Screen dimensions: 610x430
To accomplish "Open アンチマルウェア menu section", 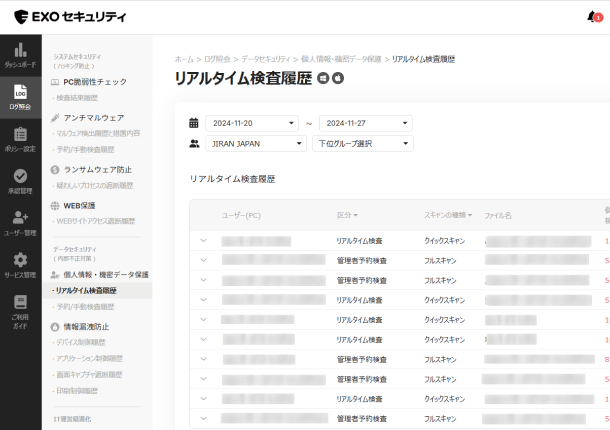I will (94, 118).
